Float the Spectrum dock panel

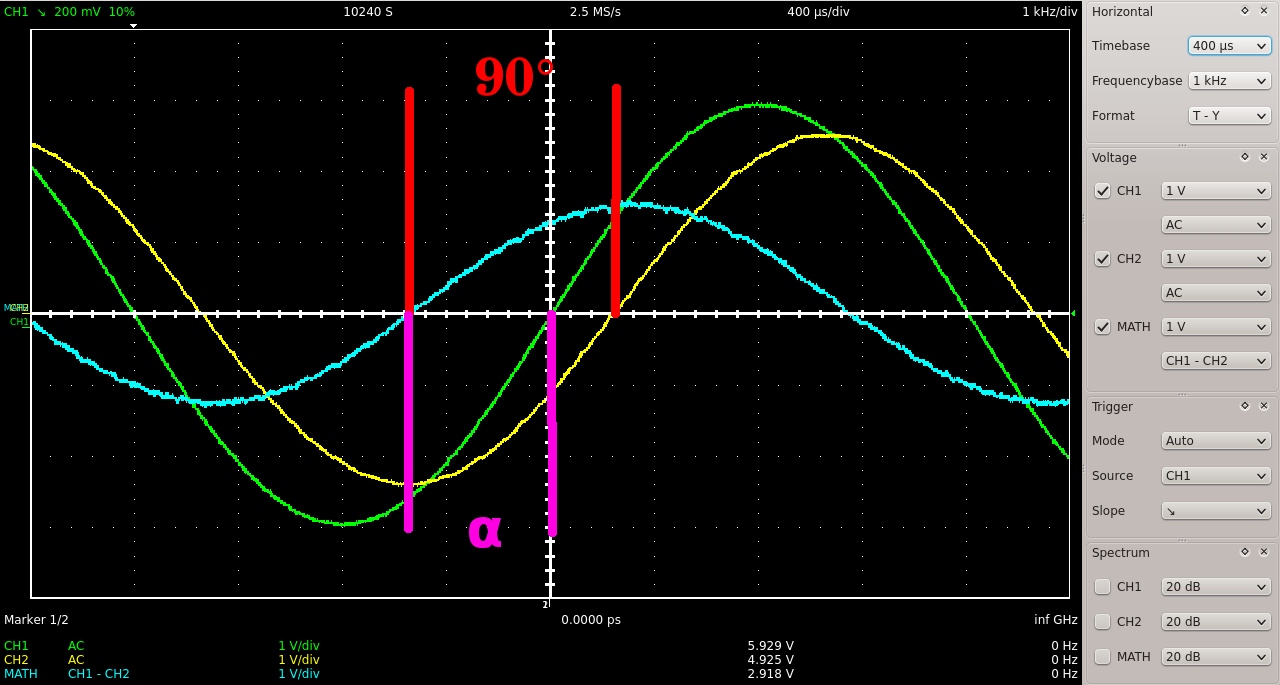(1245, 552)
